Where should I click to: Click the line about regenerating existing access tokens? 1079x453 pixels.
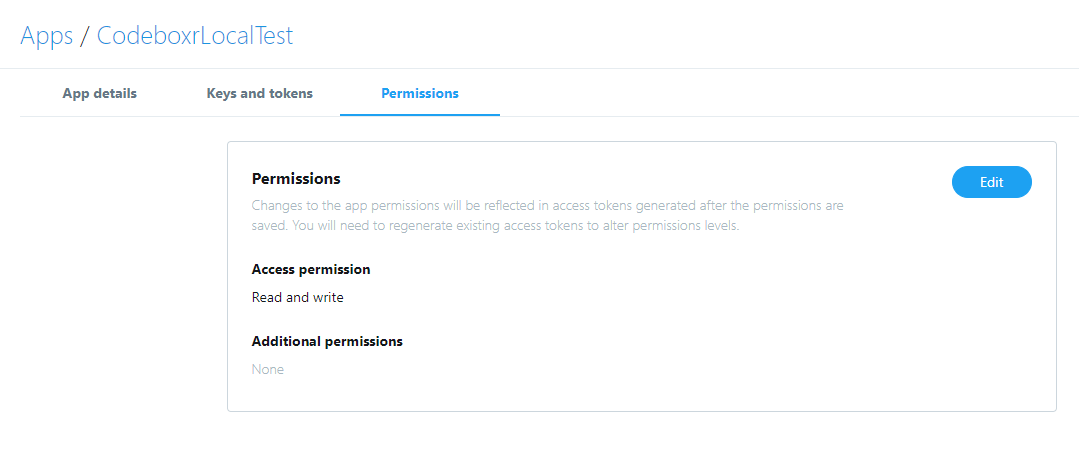pos(495,226)
